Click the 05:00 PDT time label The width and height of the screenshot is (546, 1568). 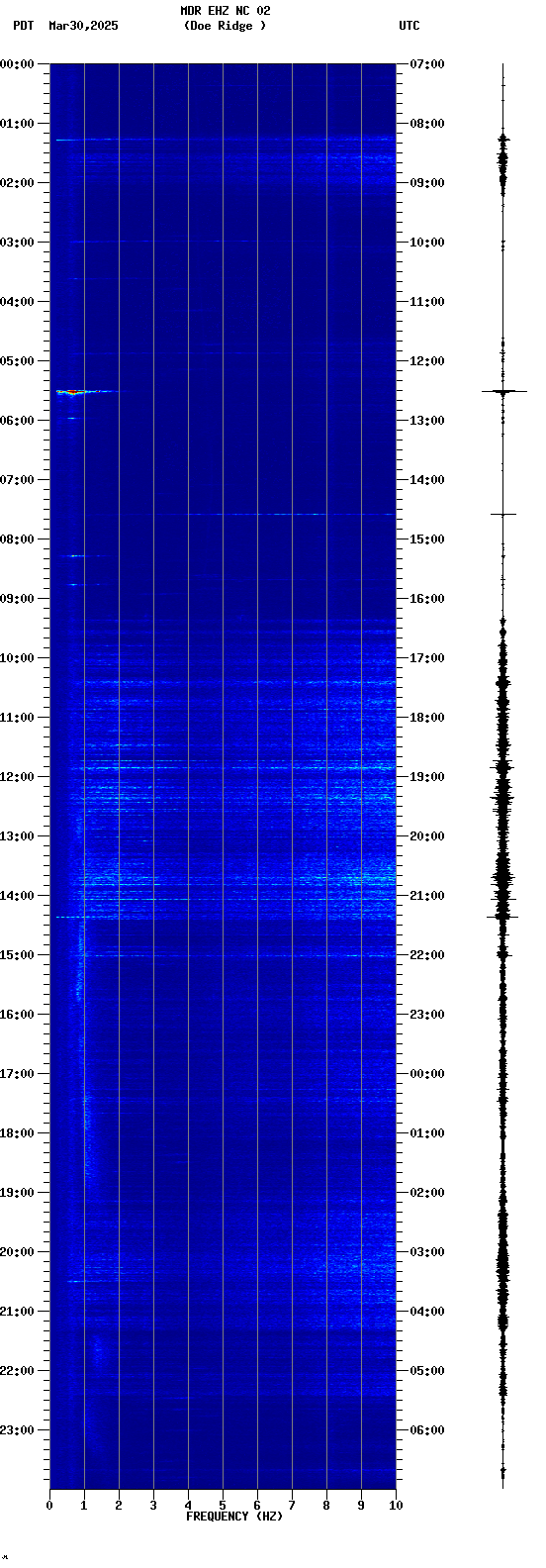click(x=17, y=361)
